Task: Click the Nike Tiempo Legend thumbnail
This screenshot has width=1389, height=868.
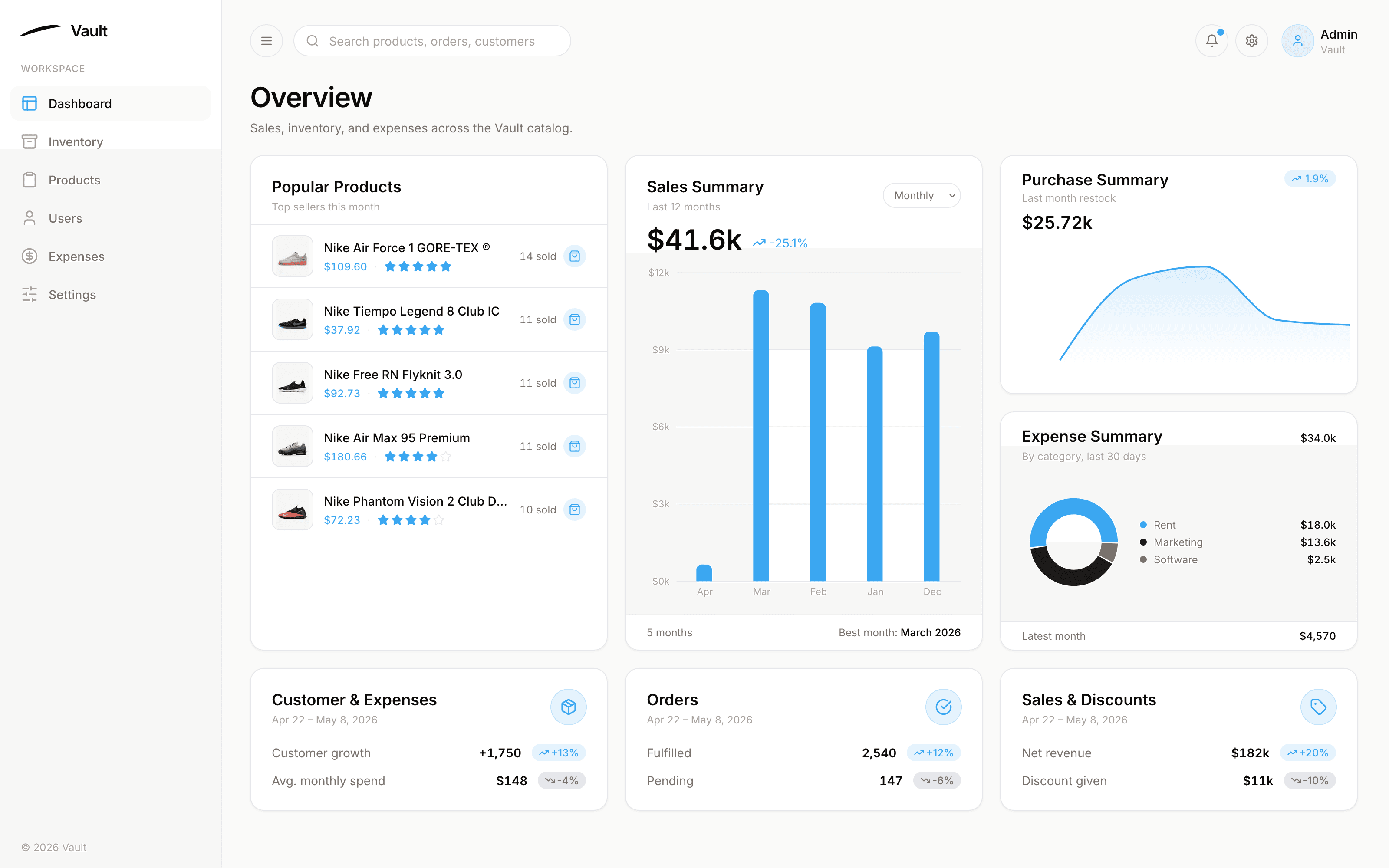Action: click(x=292, y=320)
